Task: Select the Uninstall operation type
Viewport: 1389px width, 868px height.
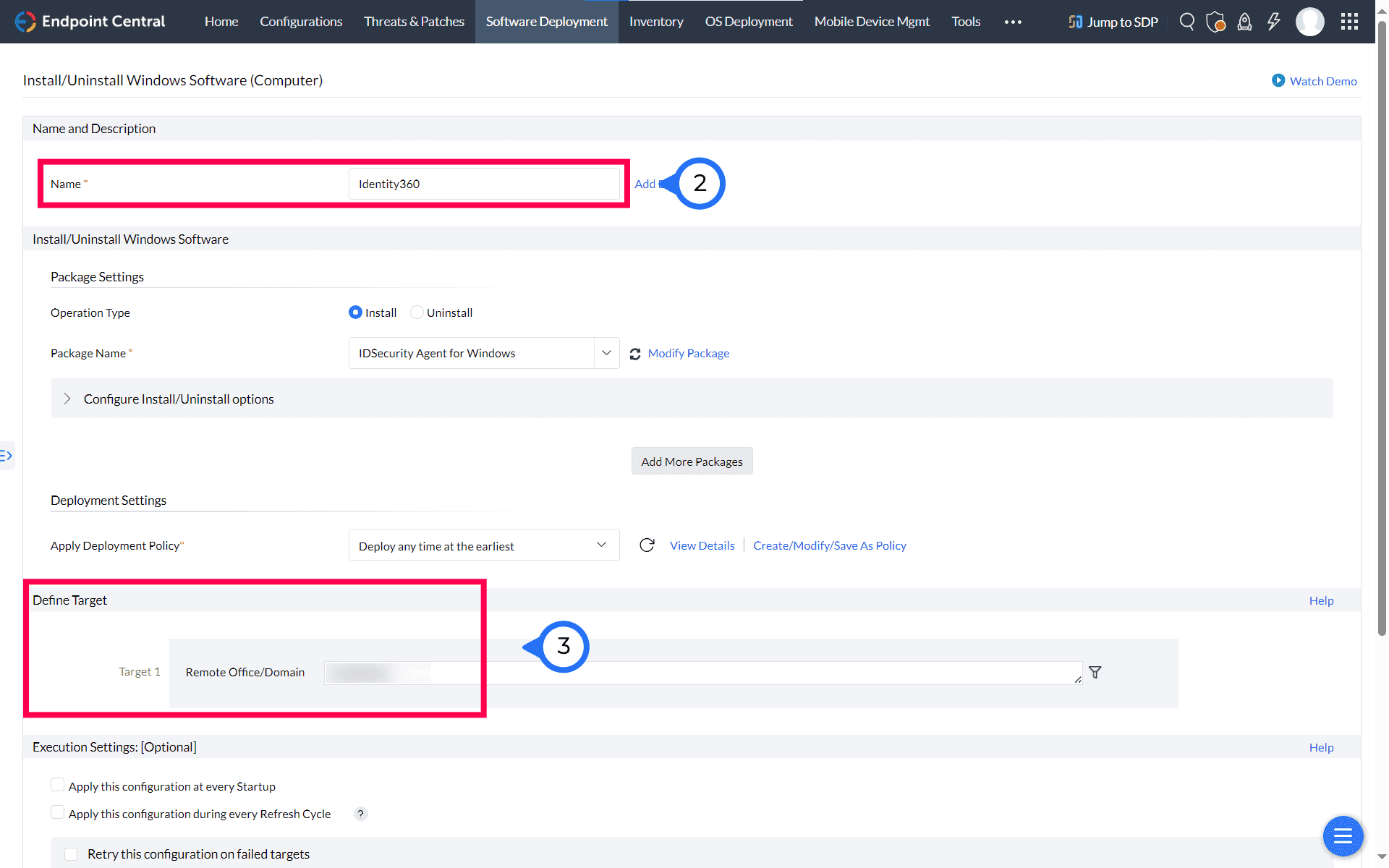Action: coord(417,312)
